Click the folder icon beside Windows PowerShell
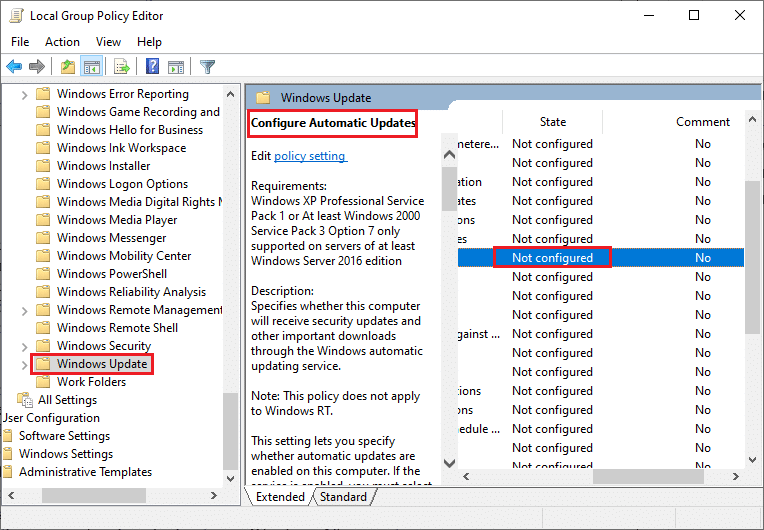The image size is (764, 530). click(43, 274)
